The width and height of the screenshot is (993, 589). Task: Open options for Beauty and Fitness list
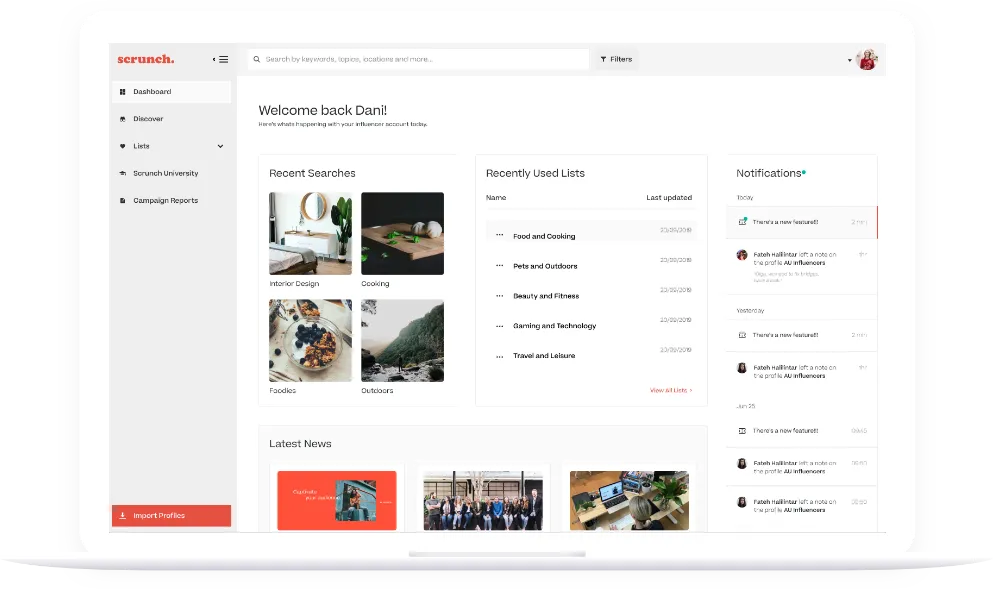pos(500,296)
